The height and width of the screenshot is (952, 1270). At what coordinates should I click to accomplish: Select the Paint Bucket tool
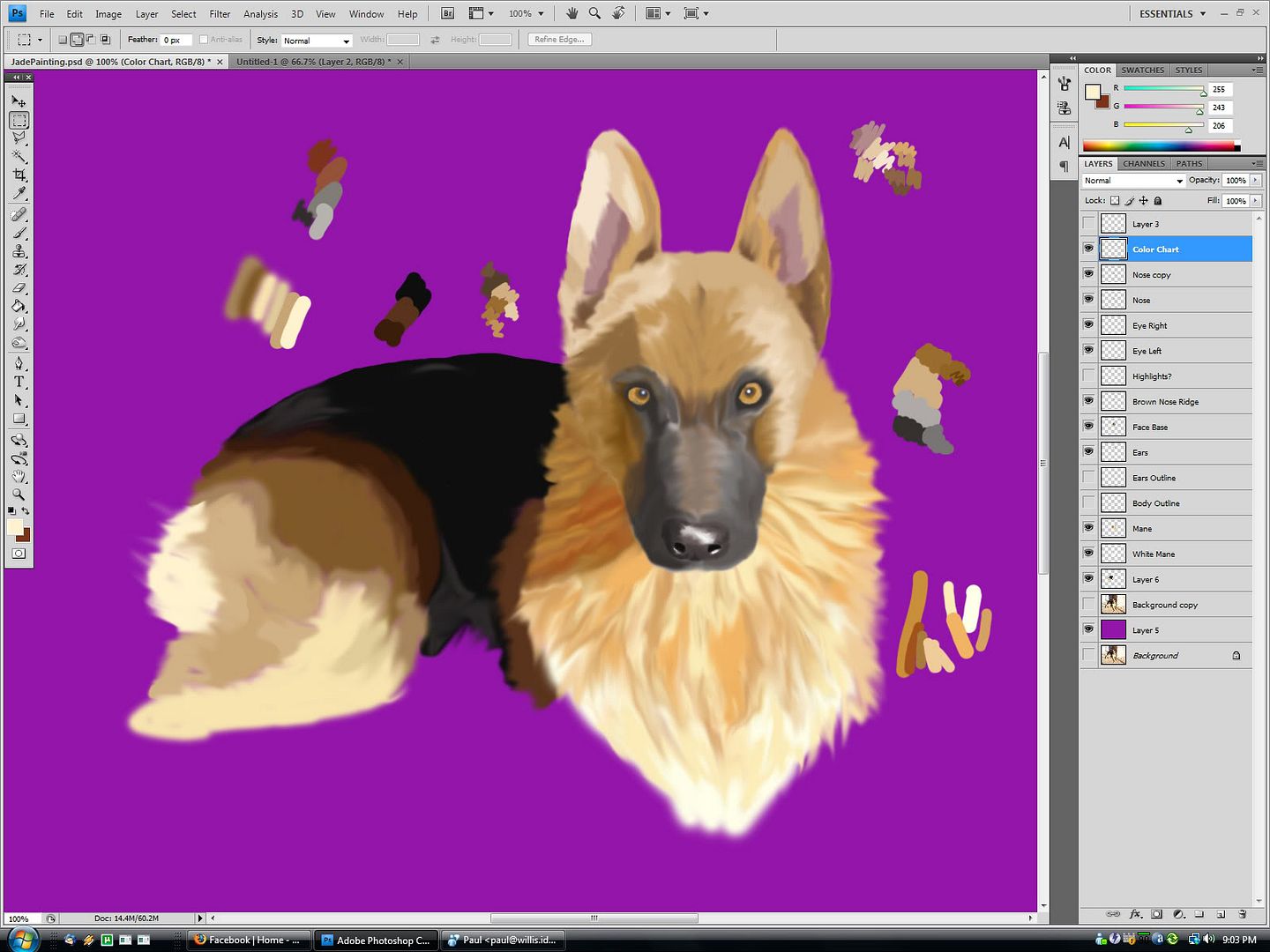click(19, 307)
